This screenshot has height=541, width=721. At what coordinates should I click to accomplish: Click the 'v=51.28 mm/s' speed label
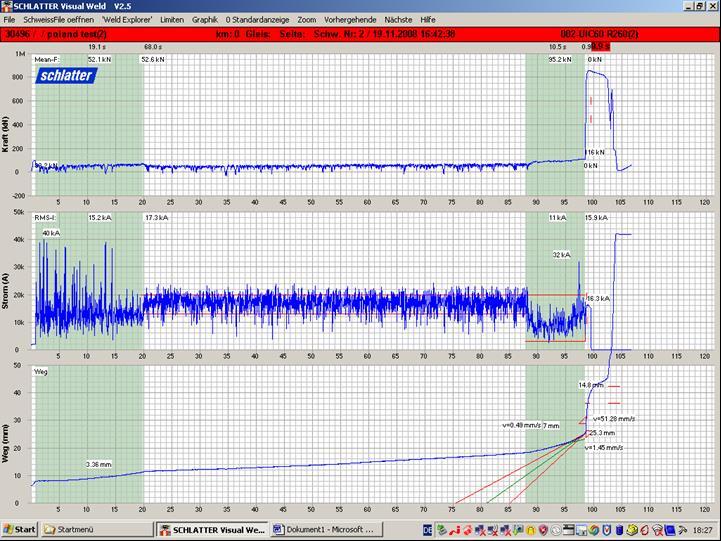click(614, 419)
